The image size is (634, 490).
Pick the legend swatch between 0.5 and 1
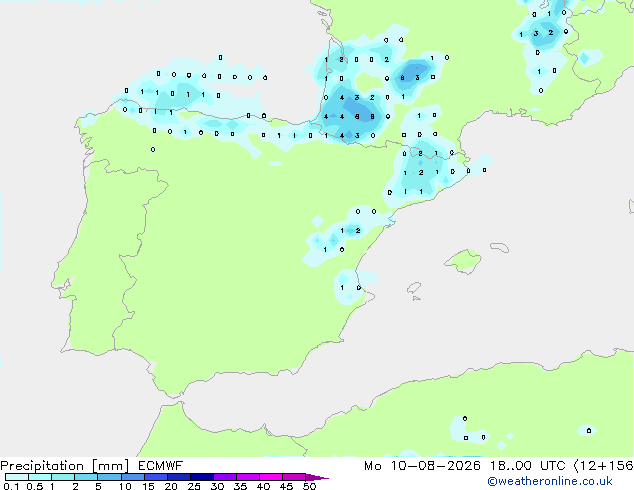40,477
